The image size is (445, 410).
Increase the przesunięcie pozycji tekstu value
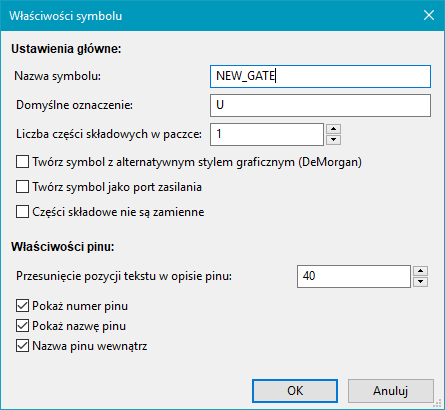pos(420,271)
